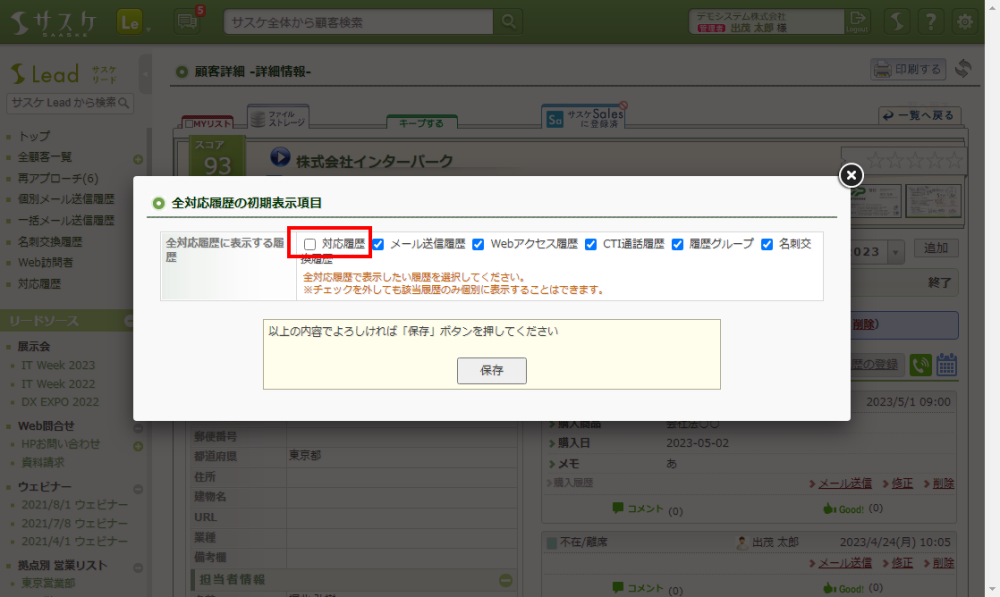Toggle the CTI通話履歴 checkbox
This screenshot has width=1000, height=597.
click(591, 244)
